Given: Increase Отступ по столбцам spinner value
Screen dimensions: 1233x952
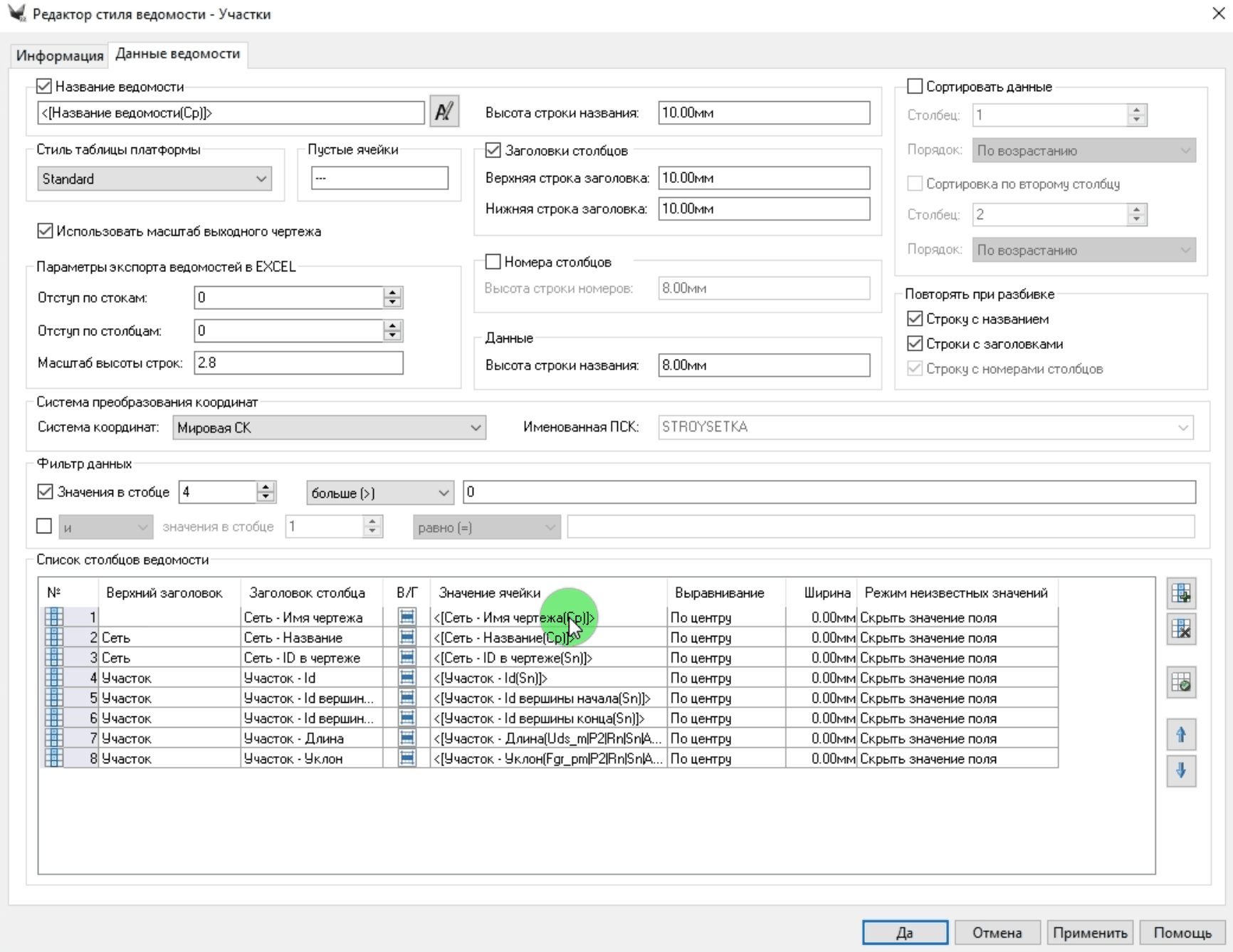Looking at the screenshot, I should (x=392, y=325).
